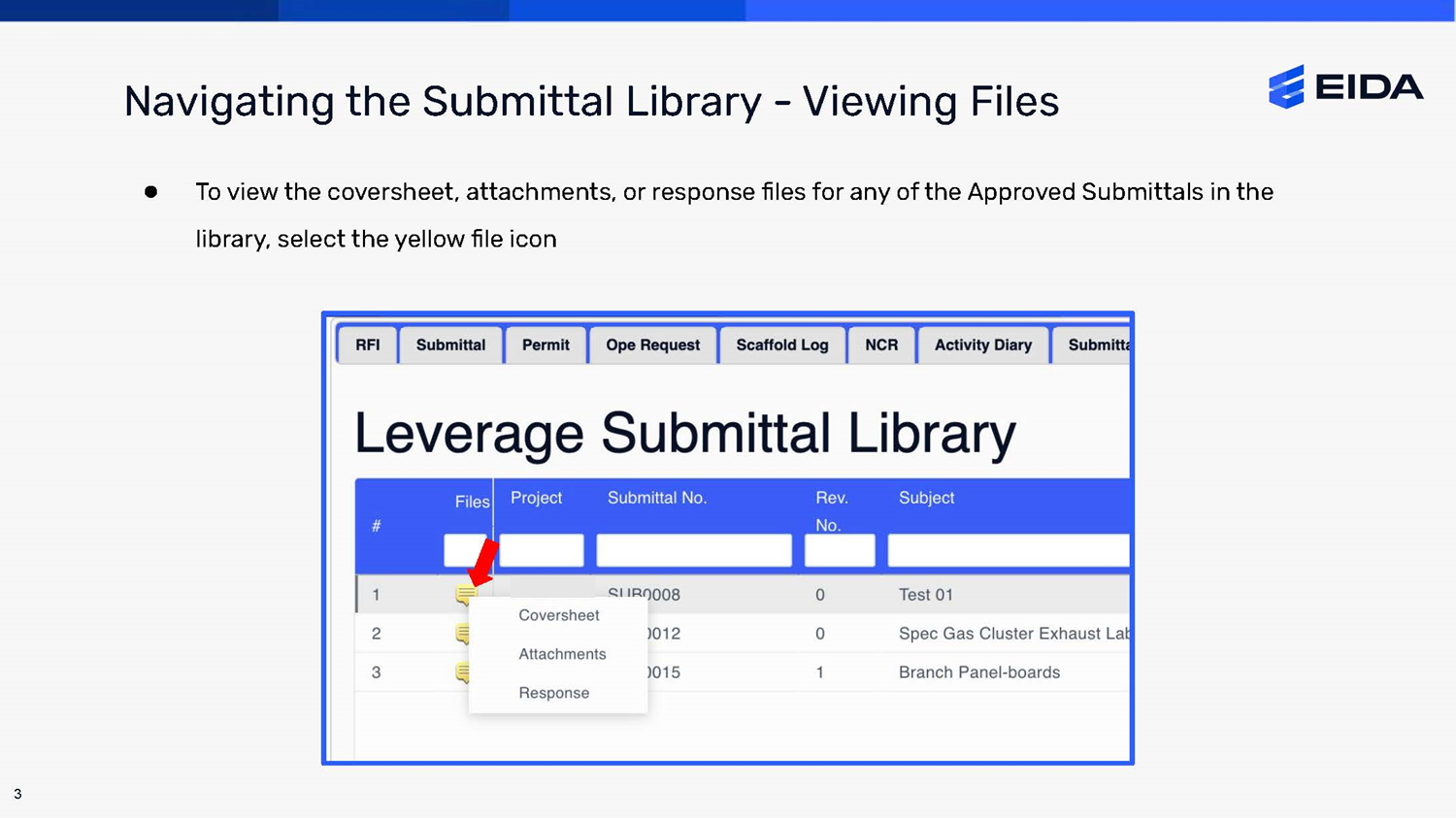Click the Project filter input field
This screenshot has height=818, width=1456.
pos(541,550)
